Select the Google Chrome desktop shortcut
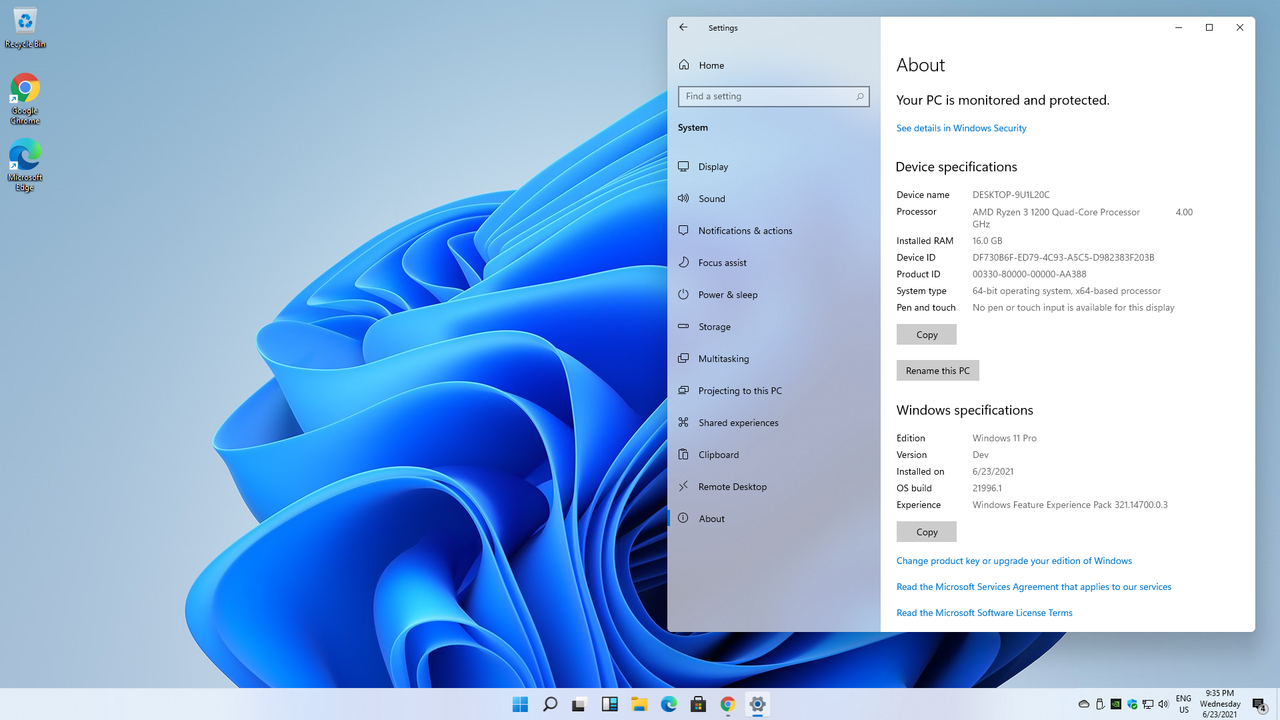Image resolution: width=1280 pixels, height=720 pixels. [25, 99]
